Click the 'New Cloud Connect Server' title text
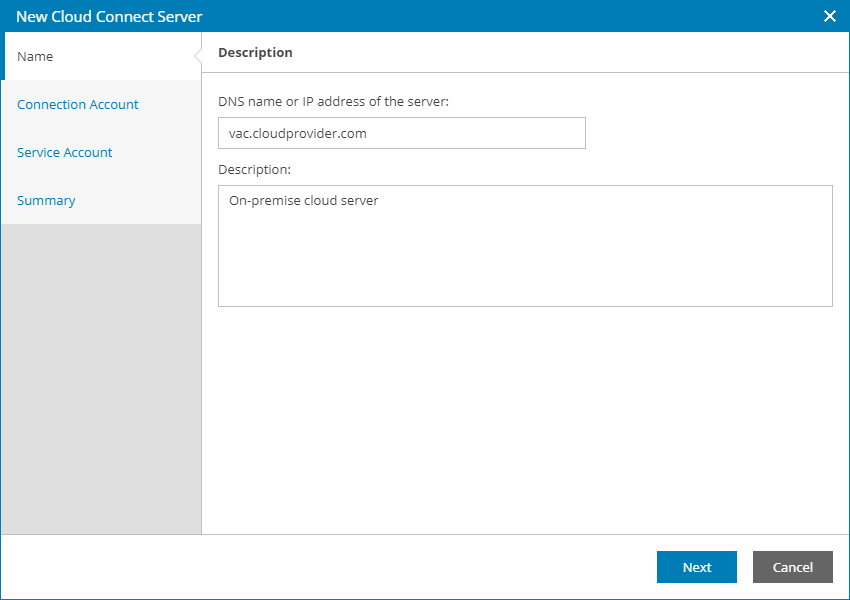850x600 pixels. 109,16
